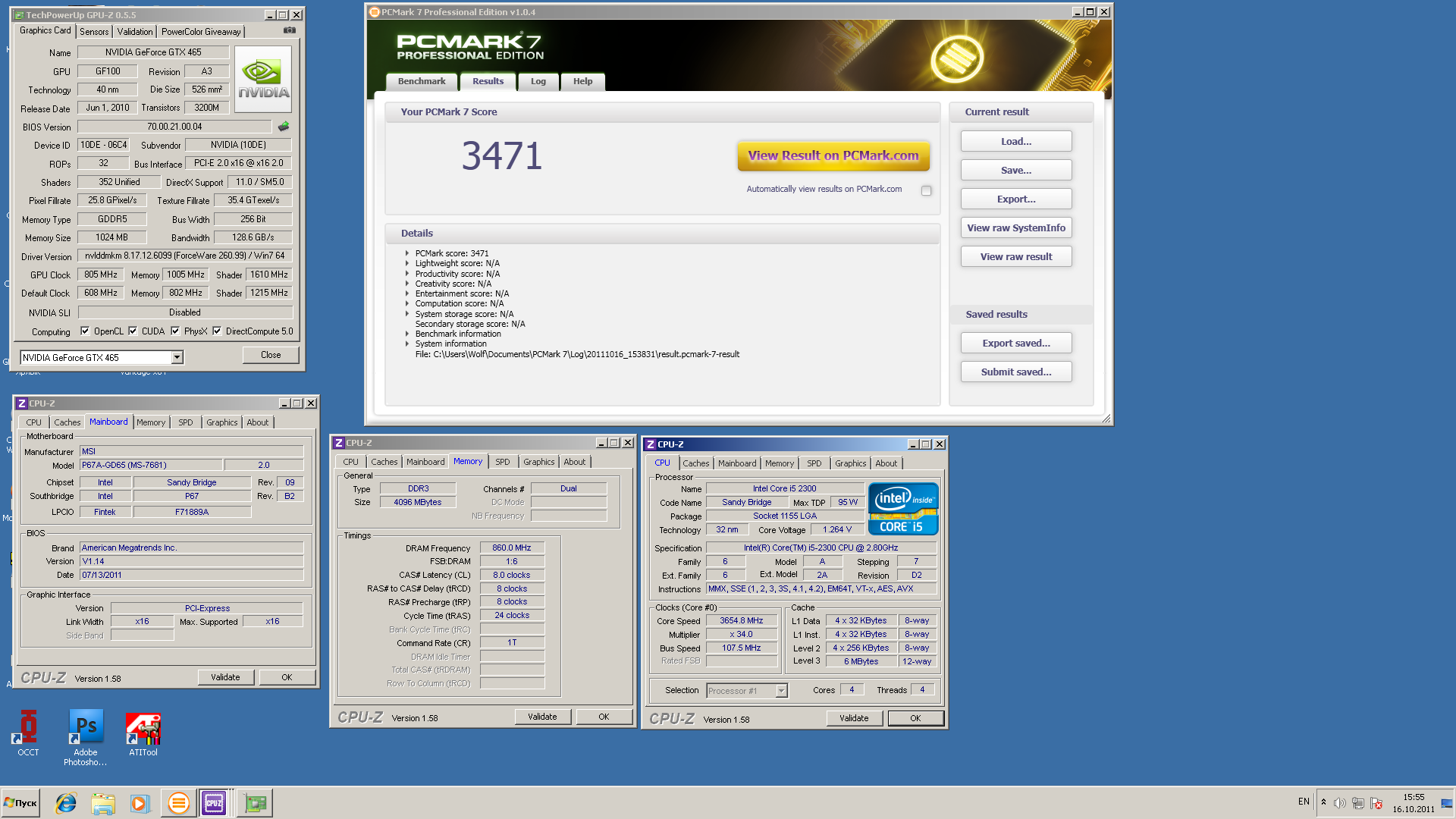Show hidden tray icons arrow

pyautogui.click(x=1323, y=802)
